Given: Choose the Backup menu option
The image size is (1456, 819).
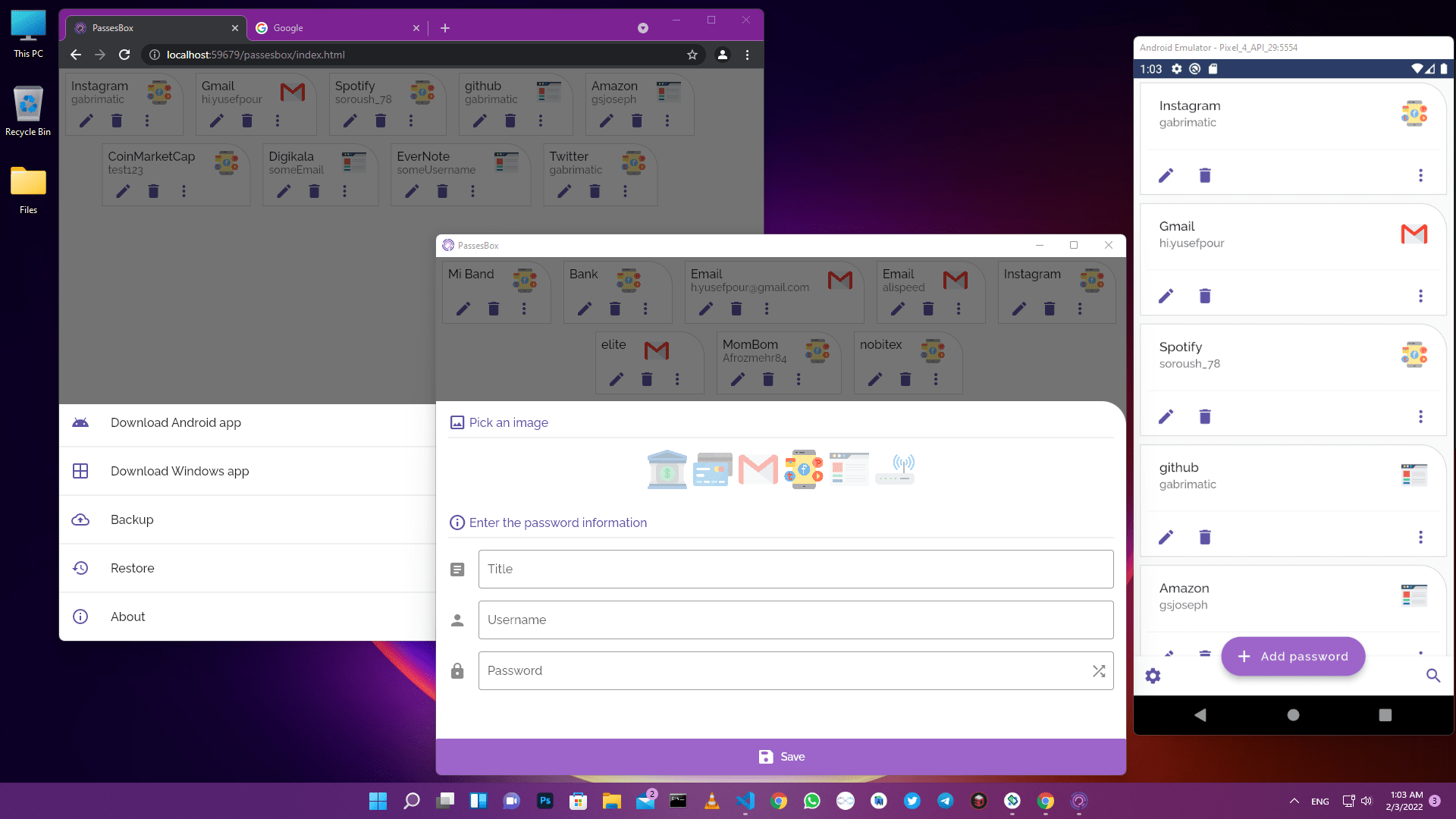Looking at the screenshot, I should click(132, 519).
